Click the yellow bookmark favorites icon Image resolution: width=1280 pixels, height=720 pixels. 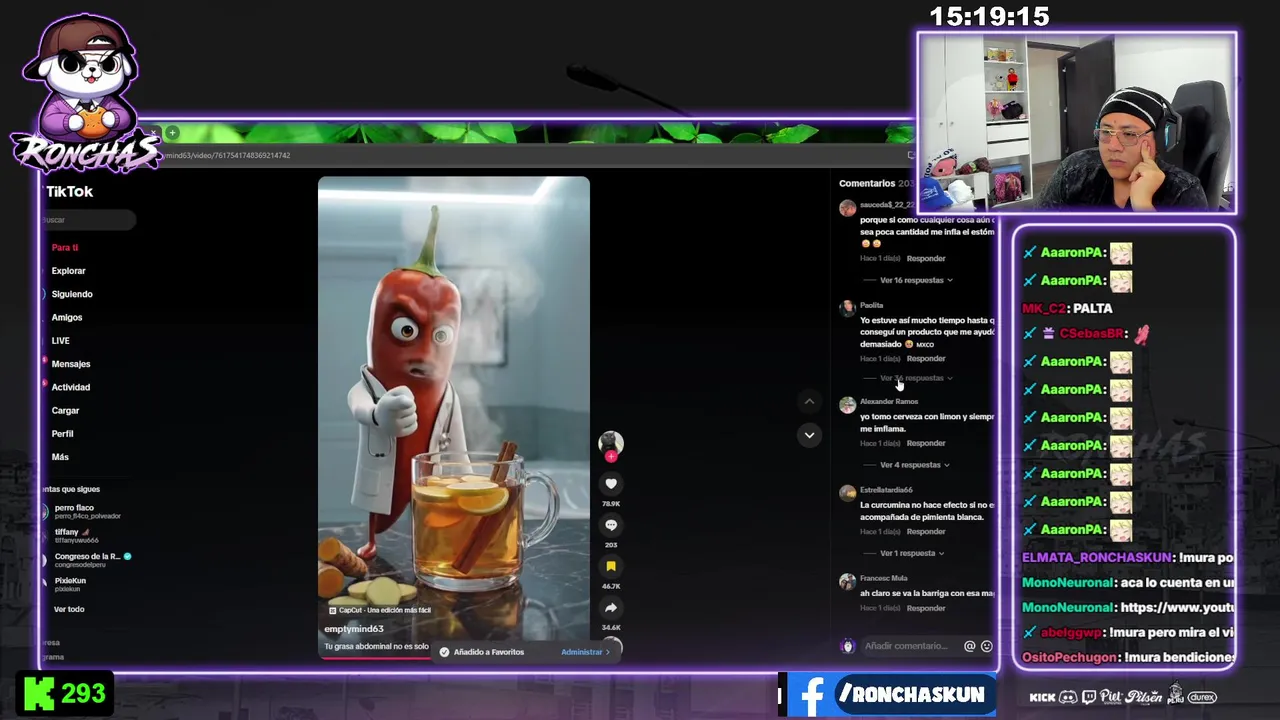click(x=611, y=566)
